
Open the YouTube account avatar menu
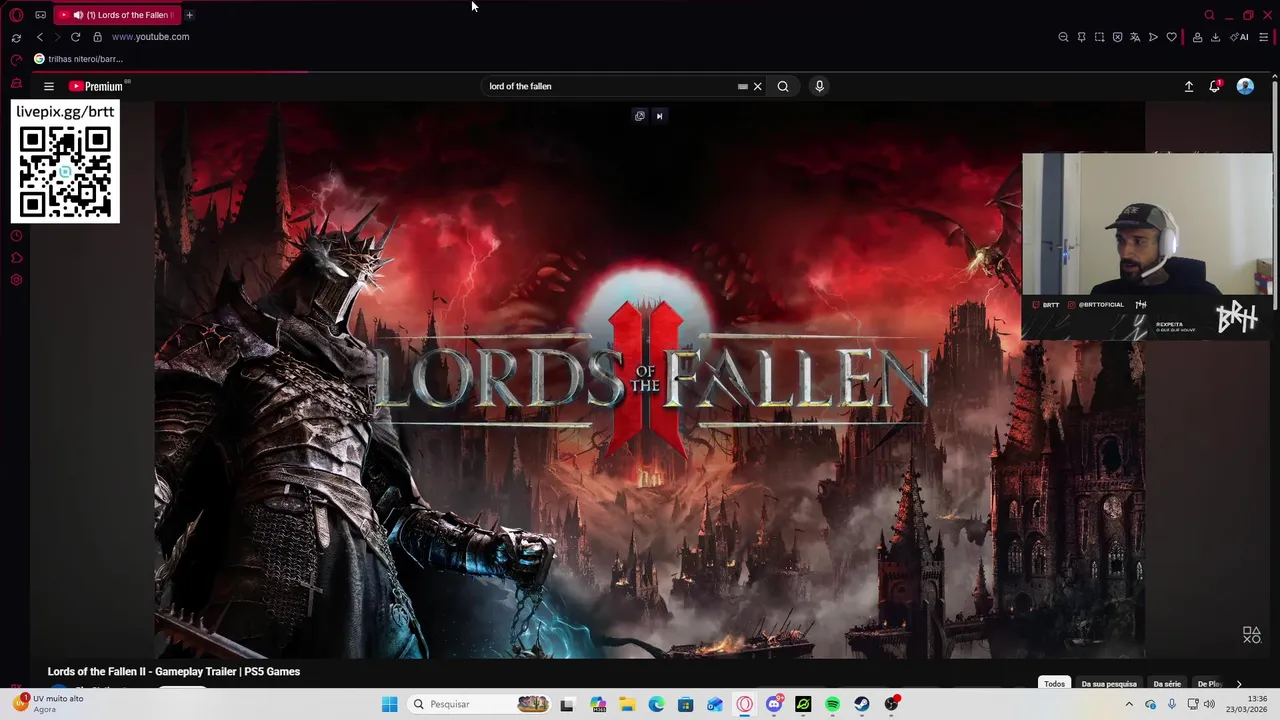(x=1245, y=86)
